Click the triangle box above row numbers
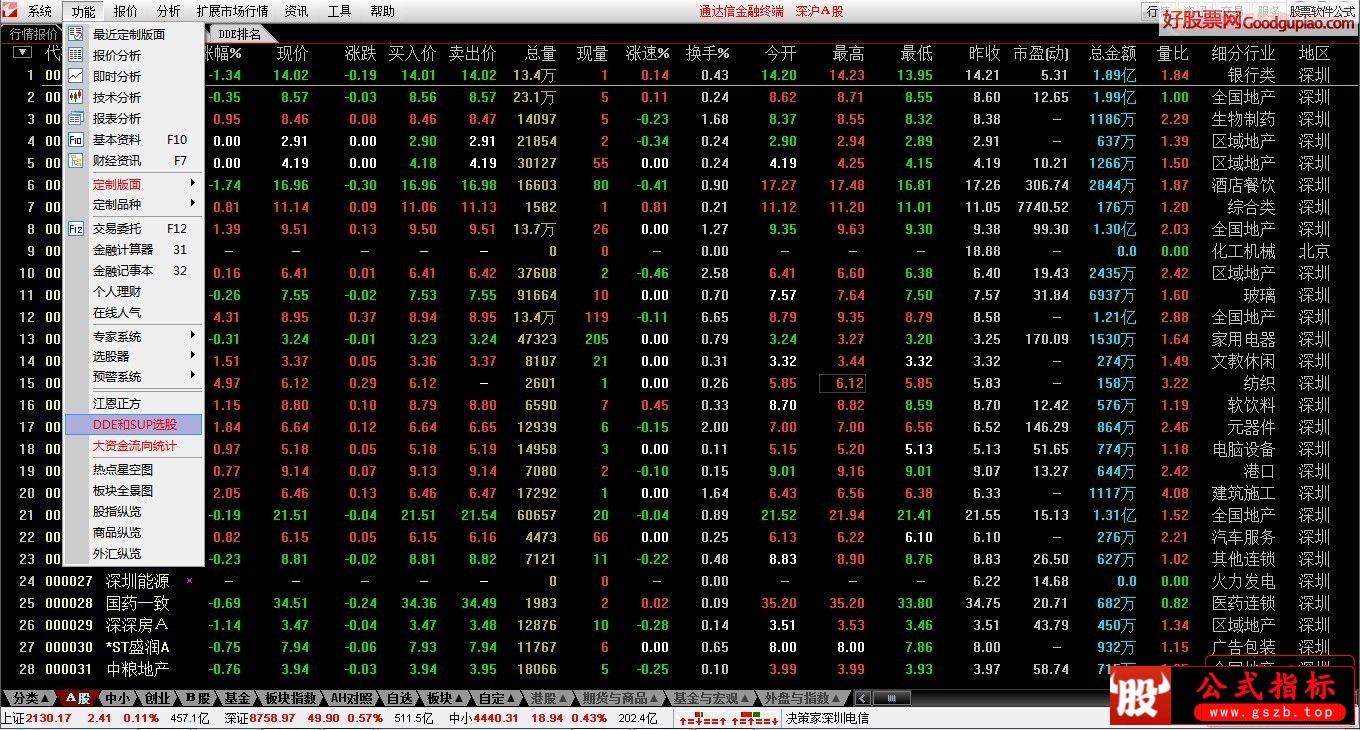 pyautogui.click(x=22, y=53)
